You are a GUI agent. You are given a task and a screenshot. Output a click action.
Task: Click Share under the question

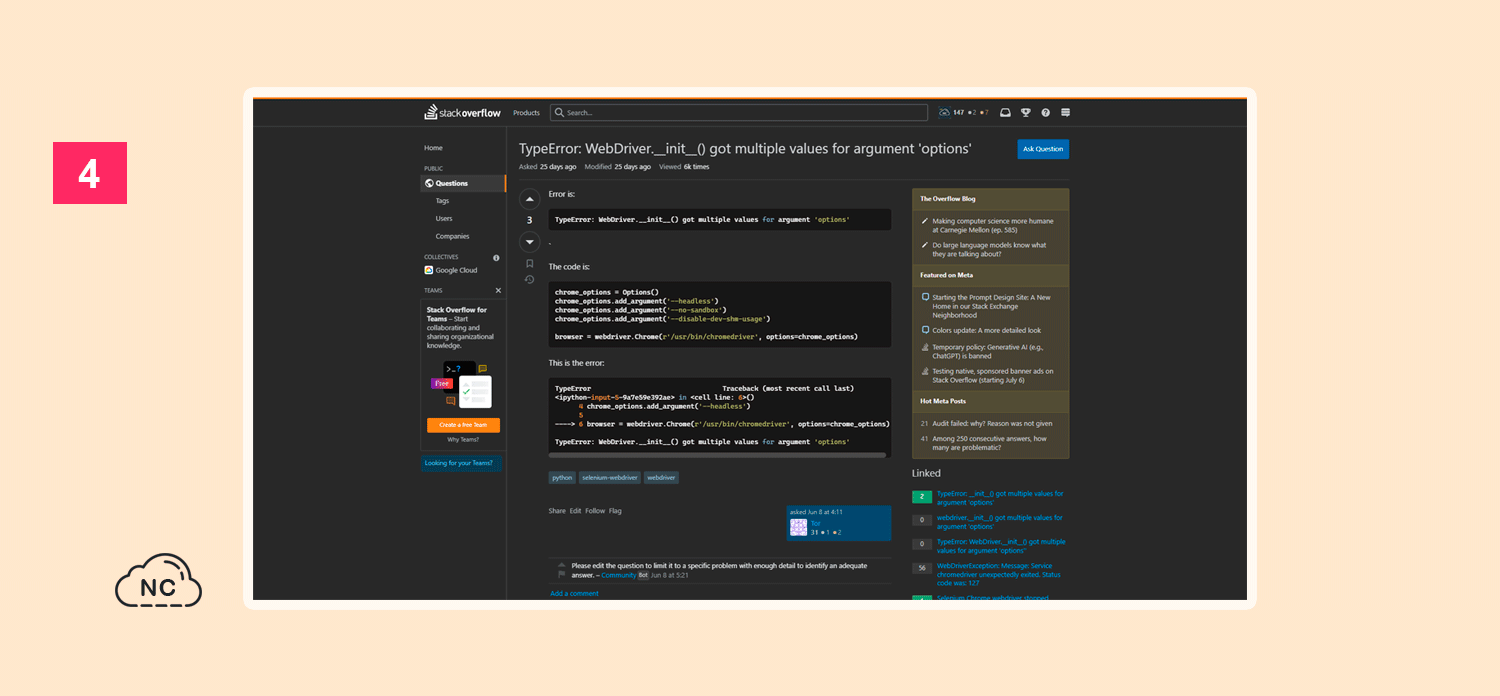coord(557,511)
